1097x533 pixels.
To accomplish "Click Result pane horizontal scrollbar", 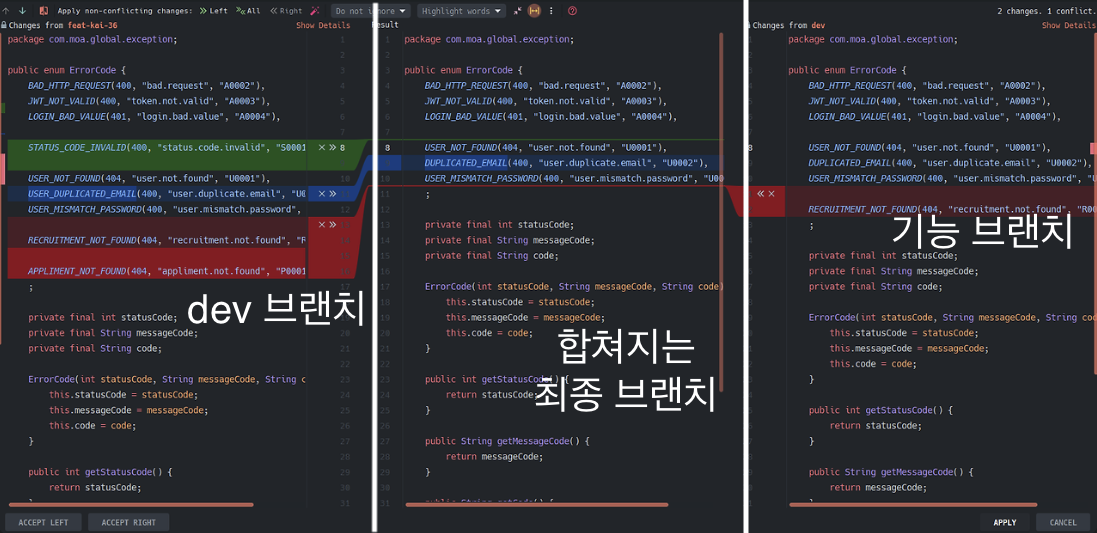I will [537, 504].
